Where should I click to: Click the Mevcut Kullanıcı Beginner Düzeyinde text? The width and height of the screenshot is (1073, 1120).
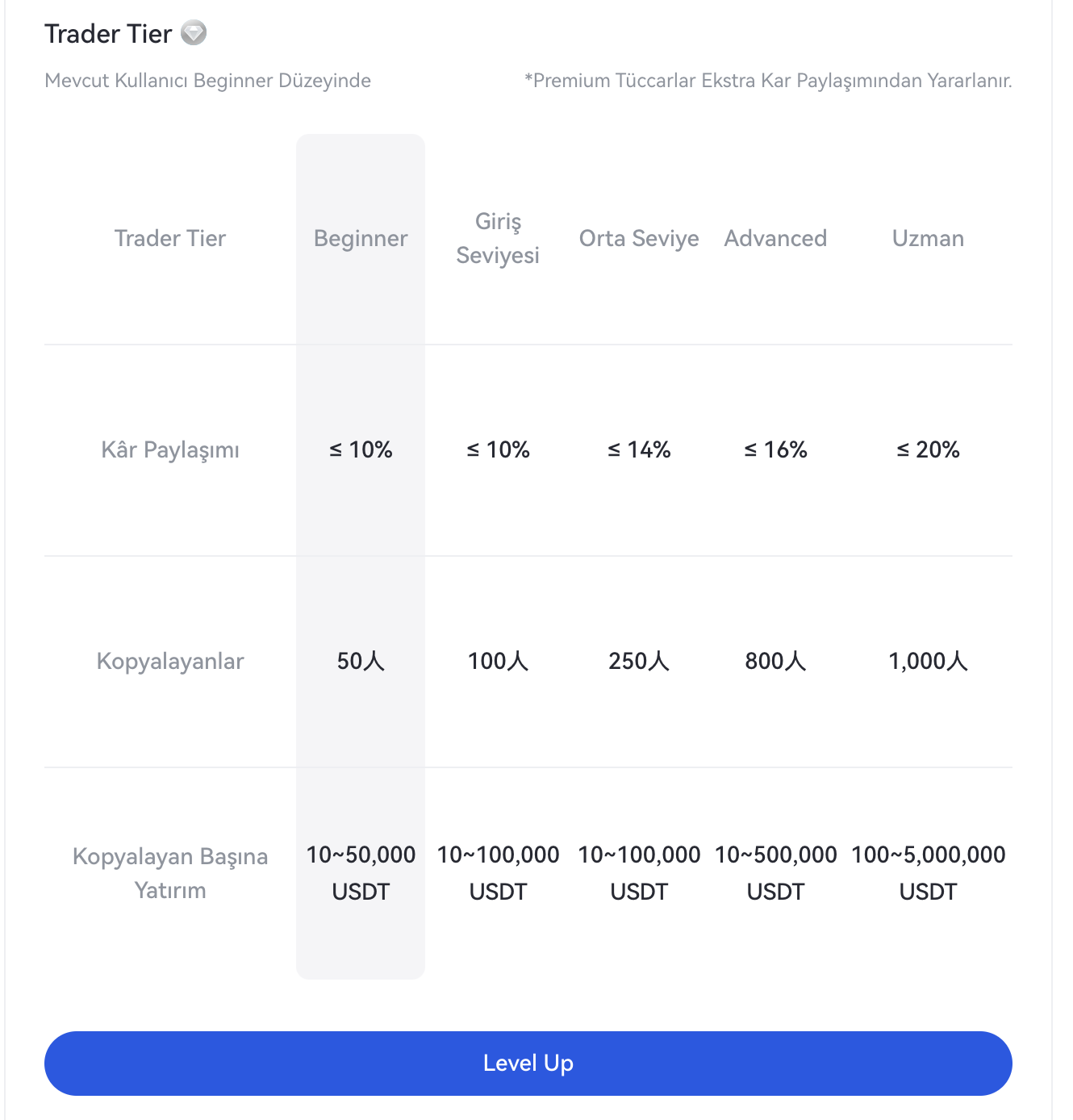pos(207,81)
